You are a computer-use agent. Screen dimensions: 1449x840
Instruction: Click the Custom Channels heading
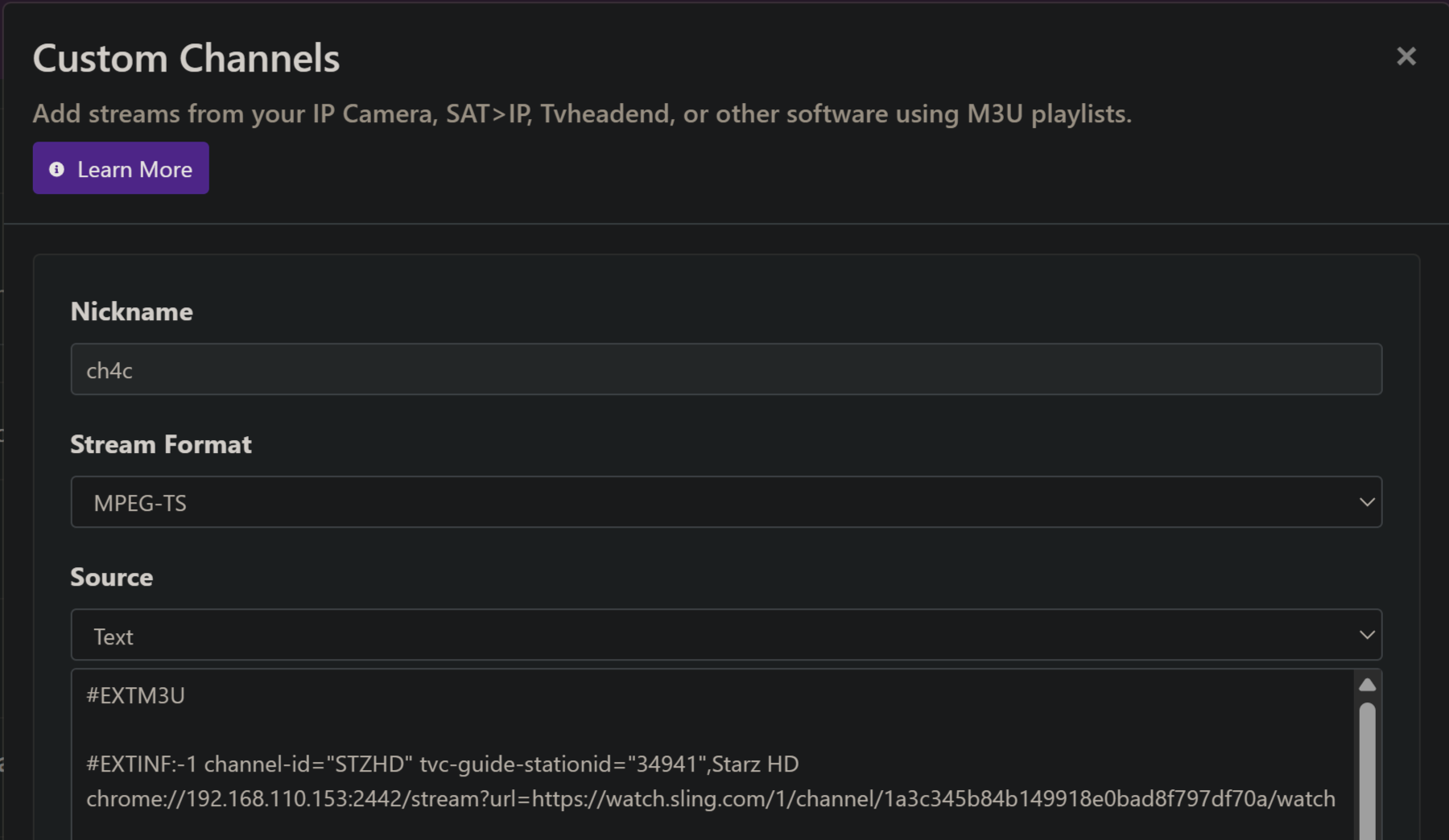(x=186, y=58)
